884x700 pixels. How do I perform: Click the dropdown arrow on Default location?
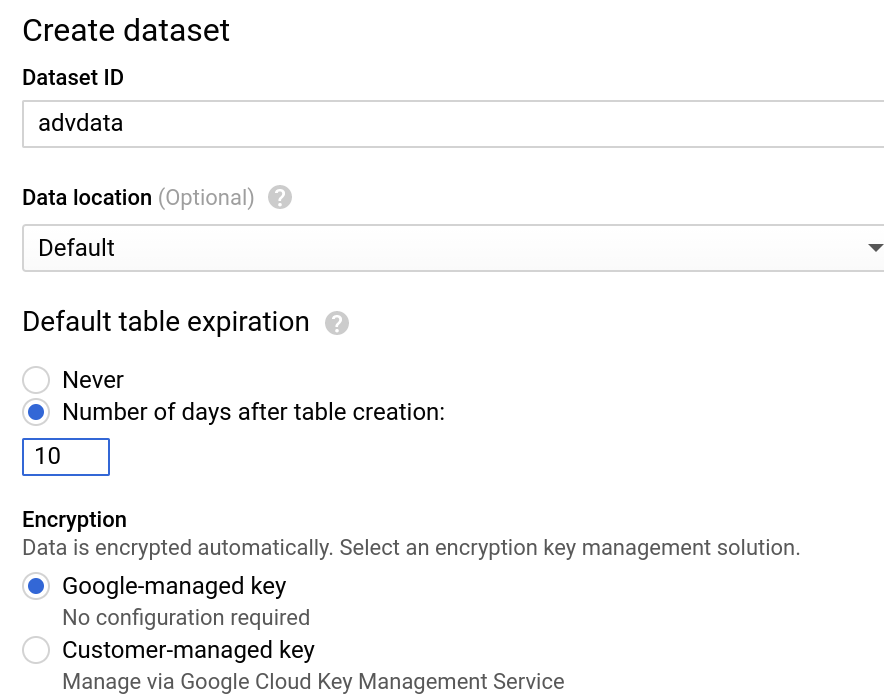point(873,247)
